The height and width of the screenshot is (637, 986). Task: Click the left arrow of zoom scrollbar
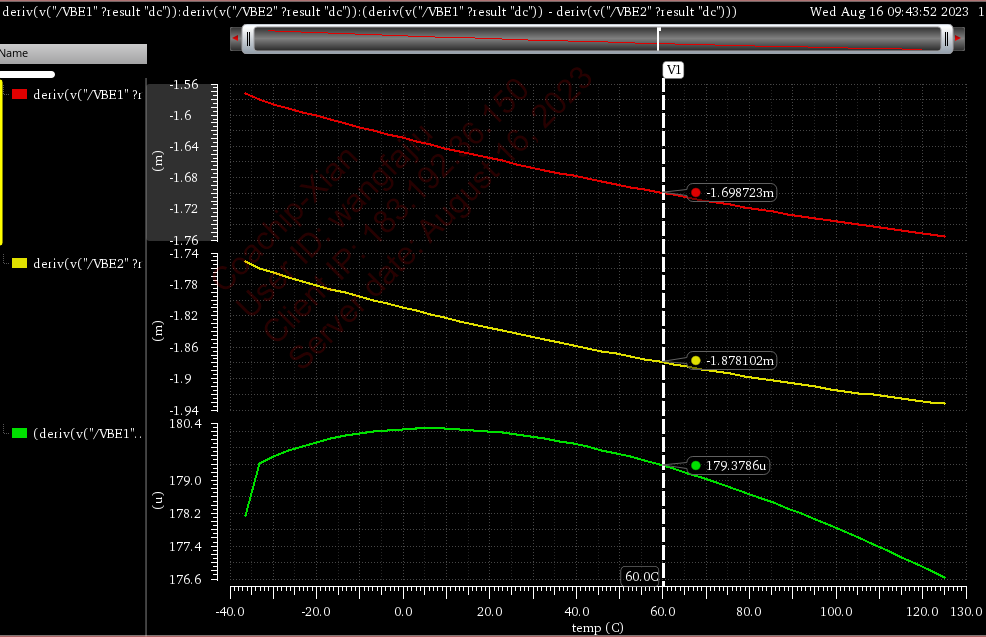coord(235,39)
